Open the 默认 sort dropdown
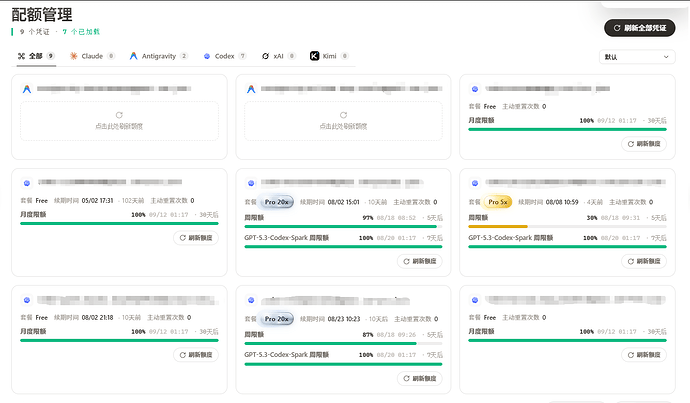The image size is (690, 403). 637,57
